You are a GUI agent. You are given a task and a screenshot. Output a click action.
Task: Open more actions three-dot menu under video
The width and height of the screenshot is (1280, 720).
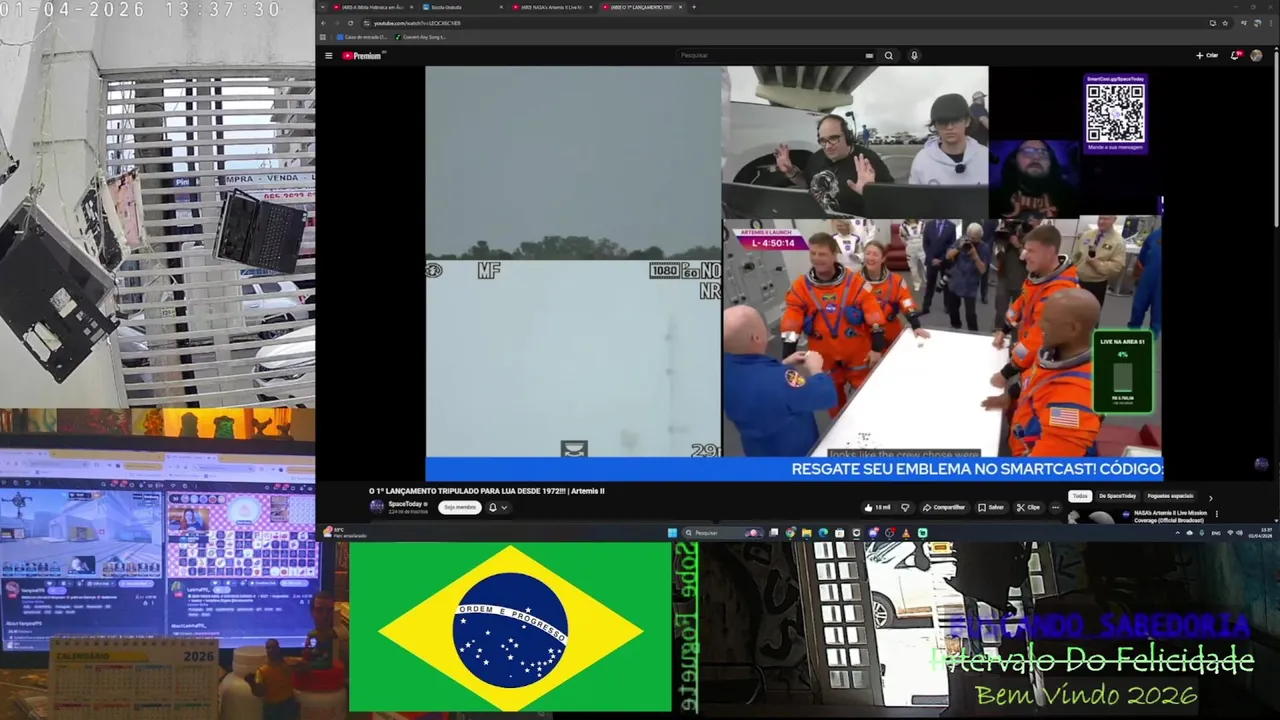[x=1055, y=507]
